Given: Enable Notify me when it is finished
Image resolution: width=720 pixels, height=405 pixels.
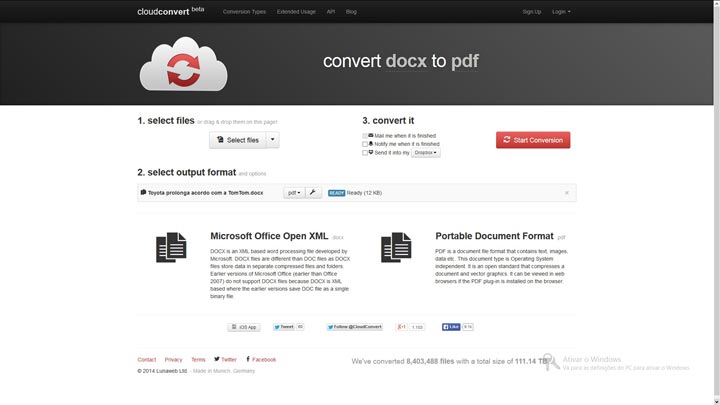Looking at the screenshot, I should (x=365, y=144).
